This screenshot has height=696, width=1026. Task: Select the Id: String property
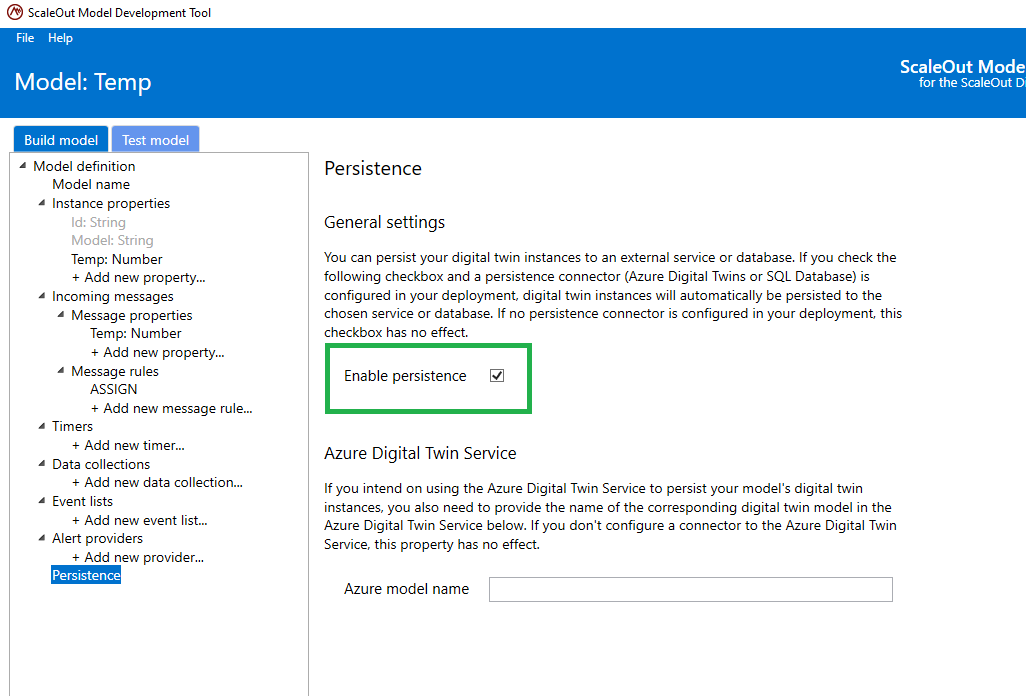[98, 222]
